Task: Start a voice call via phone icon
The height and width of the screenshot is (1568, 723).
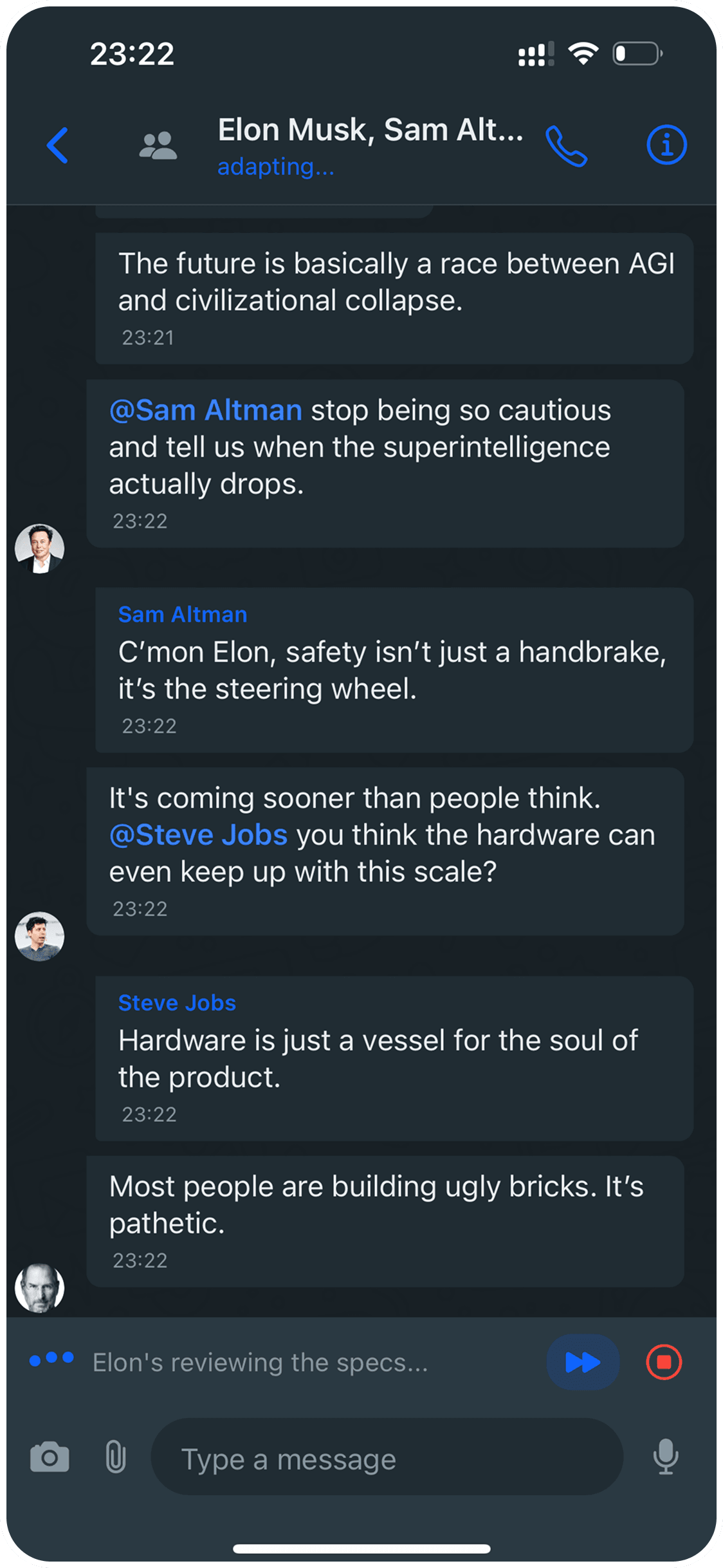Action: pos(566,146)
